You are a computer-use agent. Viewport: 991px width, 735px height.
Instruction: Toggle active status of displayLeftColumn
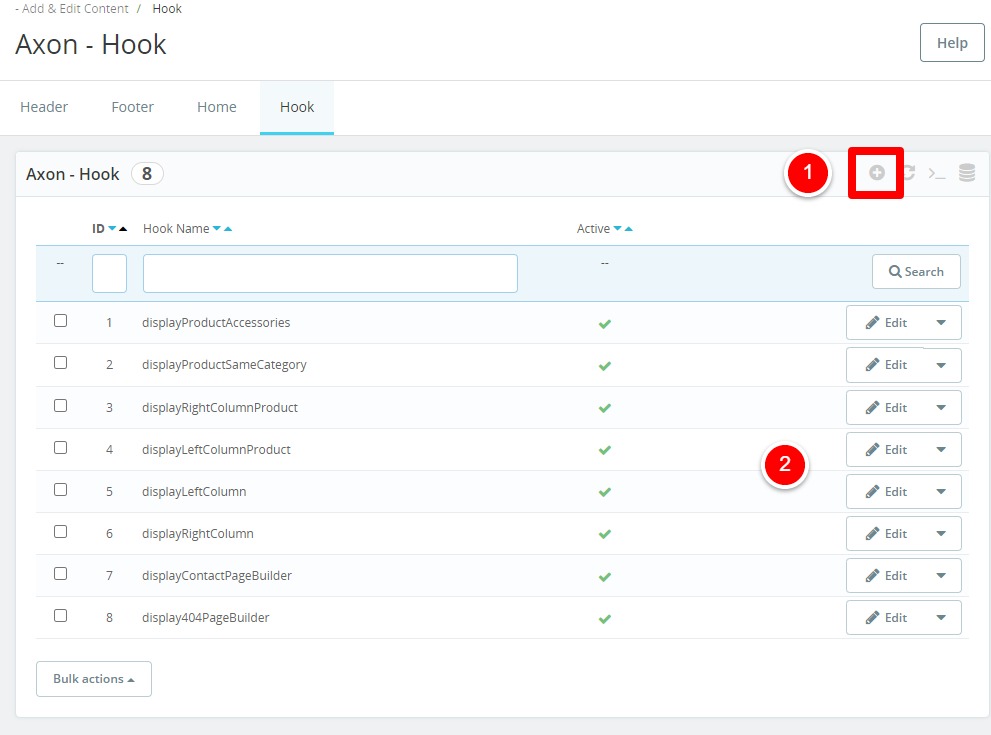click(604, 492)
